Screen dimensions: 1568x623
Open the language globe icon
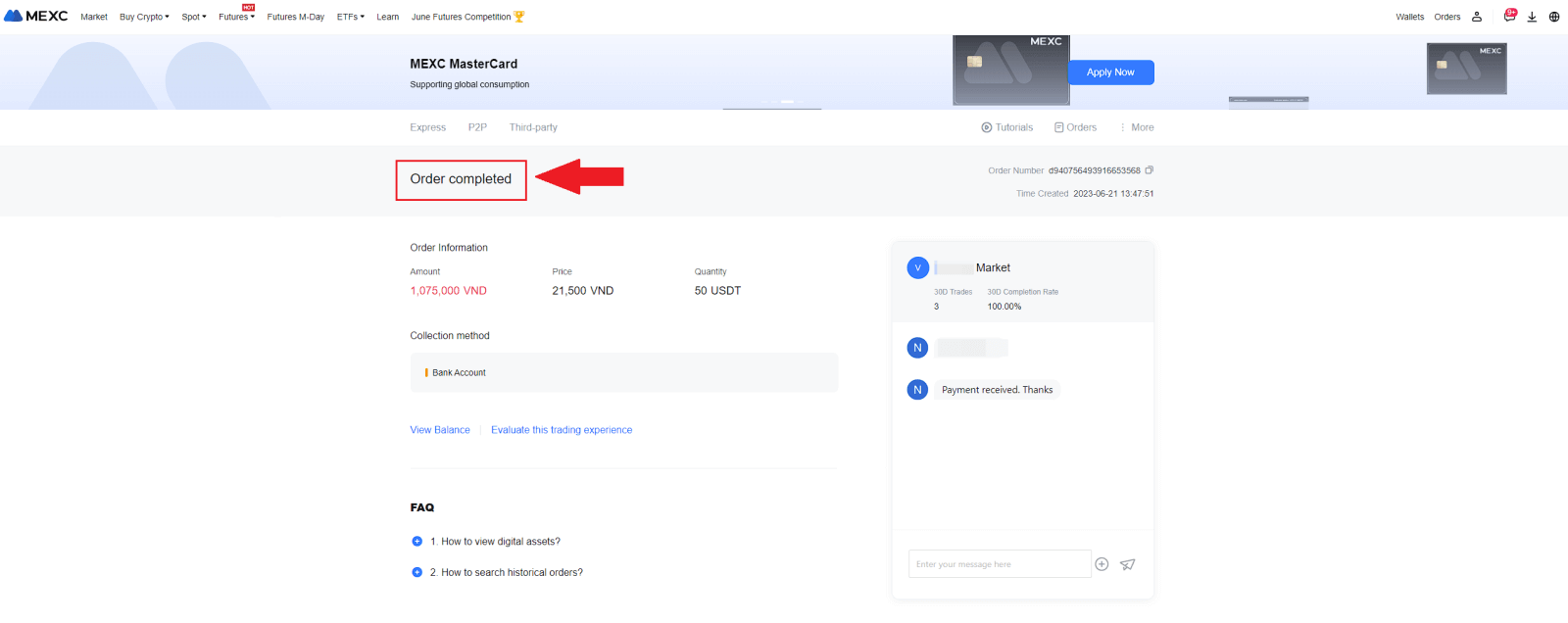(x=1554, y=17)
